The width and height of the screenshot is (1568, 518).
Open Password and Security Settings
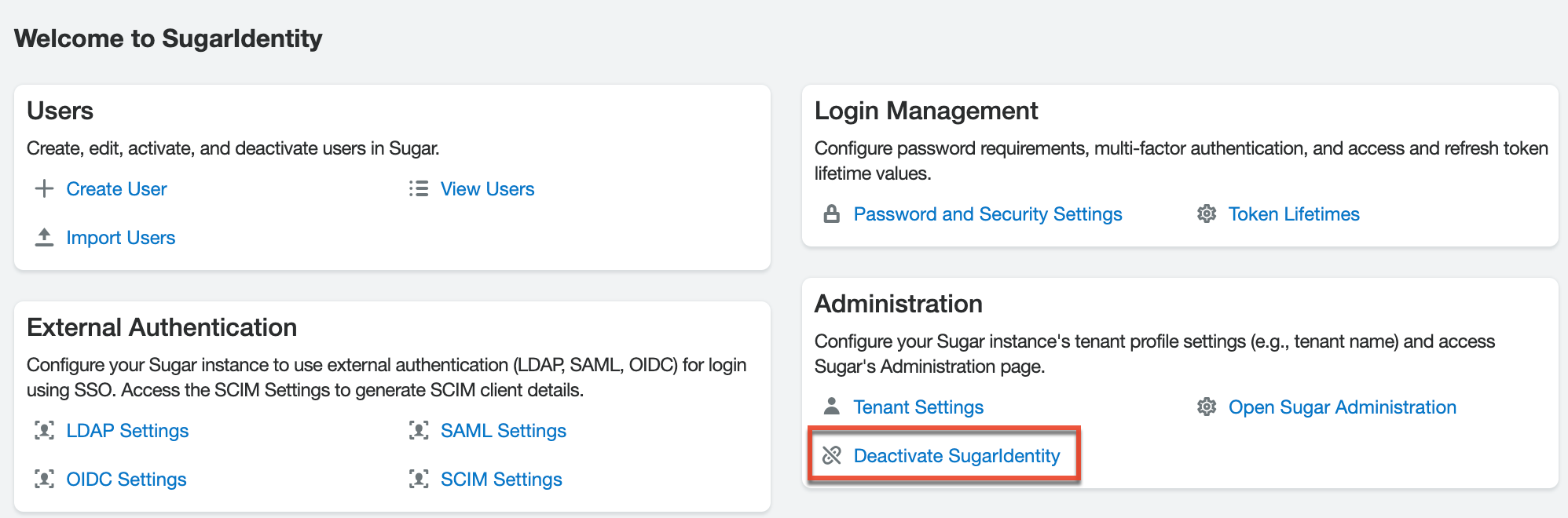tap(987, 214)
